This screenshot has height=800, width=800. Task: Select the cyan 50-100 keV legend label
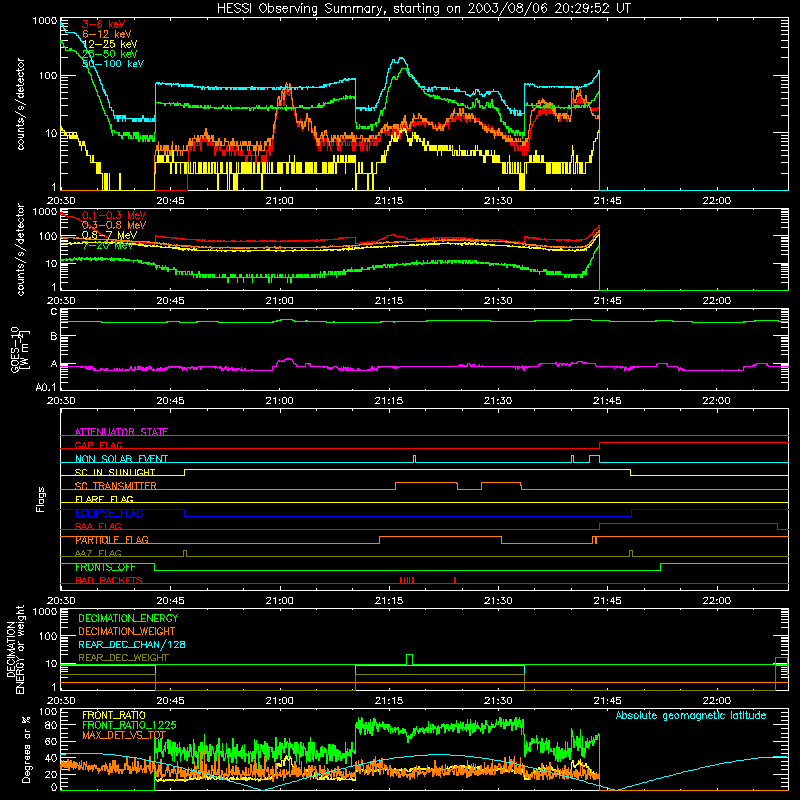coord(113,64)
